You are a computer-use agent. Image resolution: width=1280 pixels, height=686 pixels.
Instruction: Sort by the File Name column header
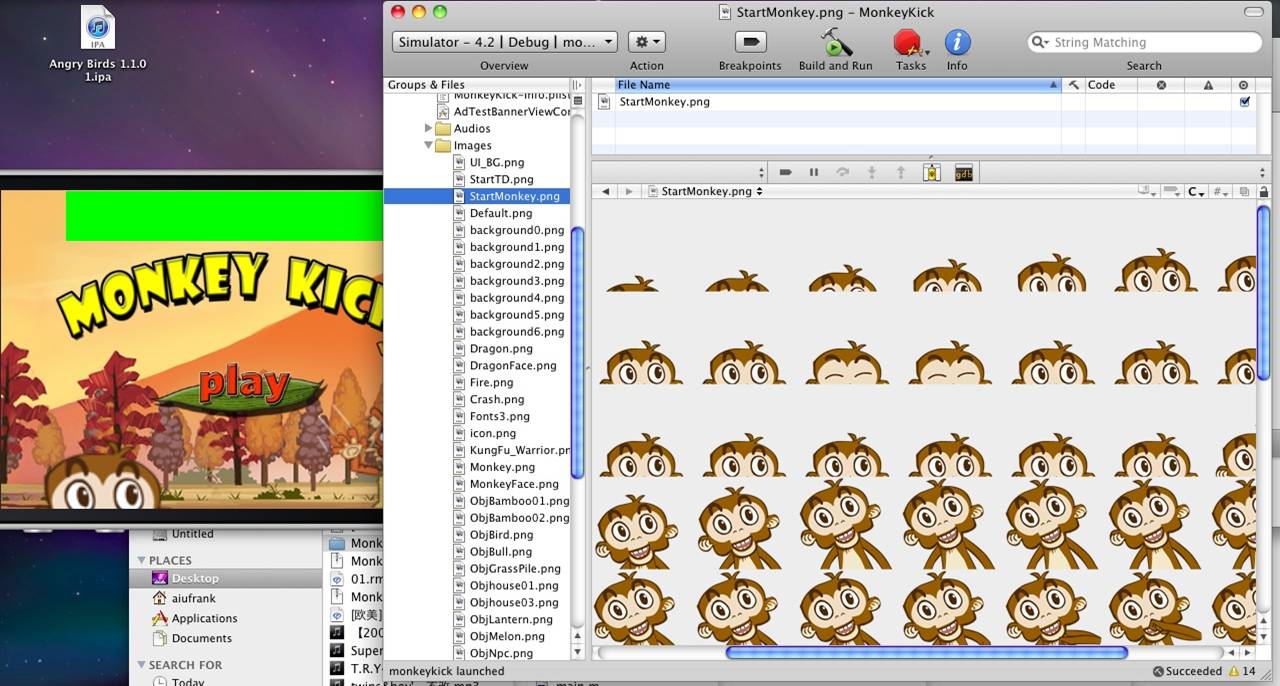[836, 85]
